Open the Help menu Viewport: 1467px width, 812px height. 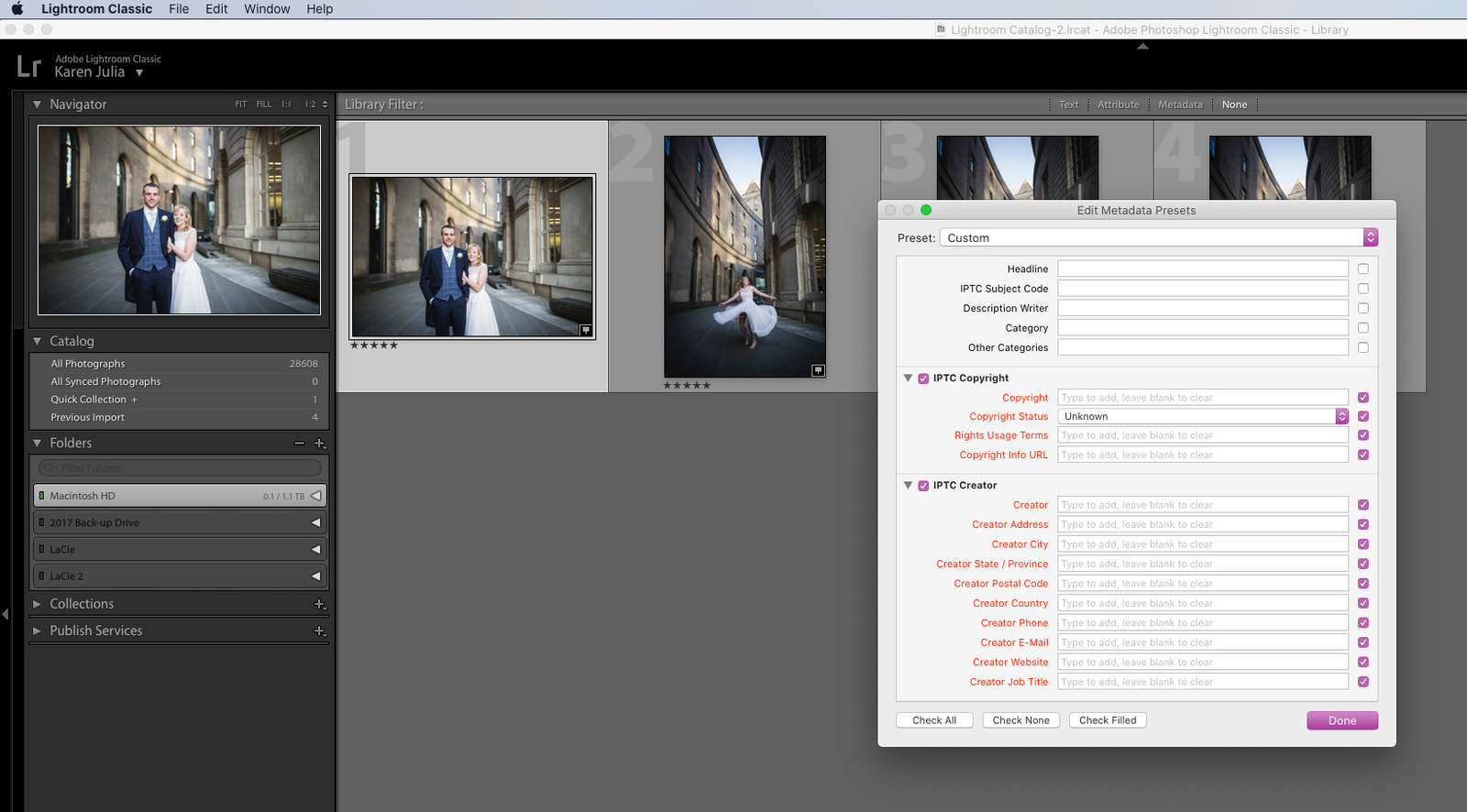point(319,9)
